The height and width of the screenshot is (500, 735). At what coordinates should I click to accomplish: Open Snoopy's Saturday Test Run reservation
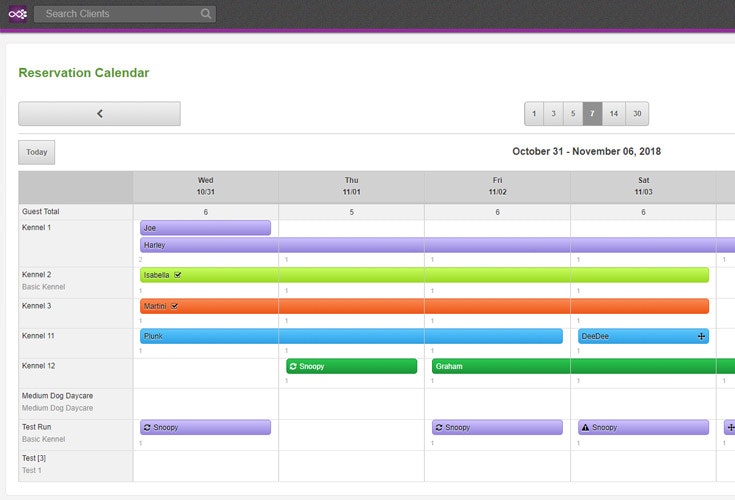643,427
